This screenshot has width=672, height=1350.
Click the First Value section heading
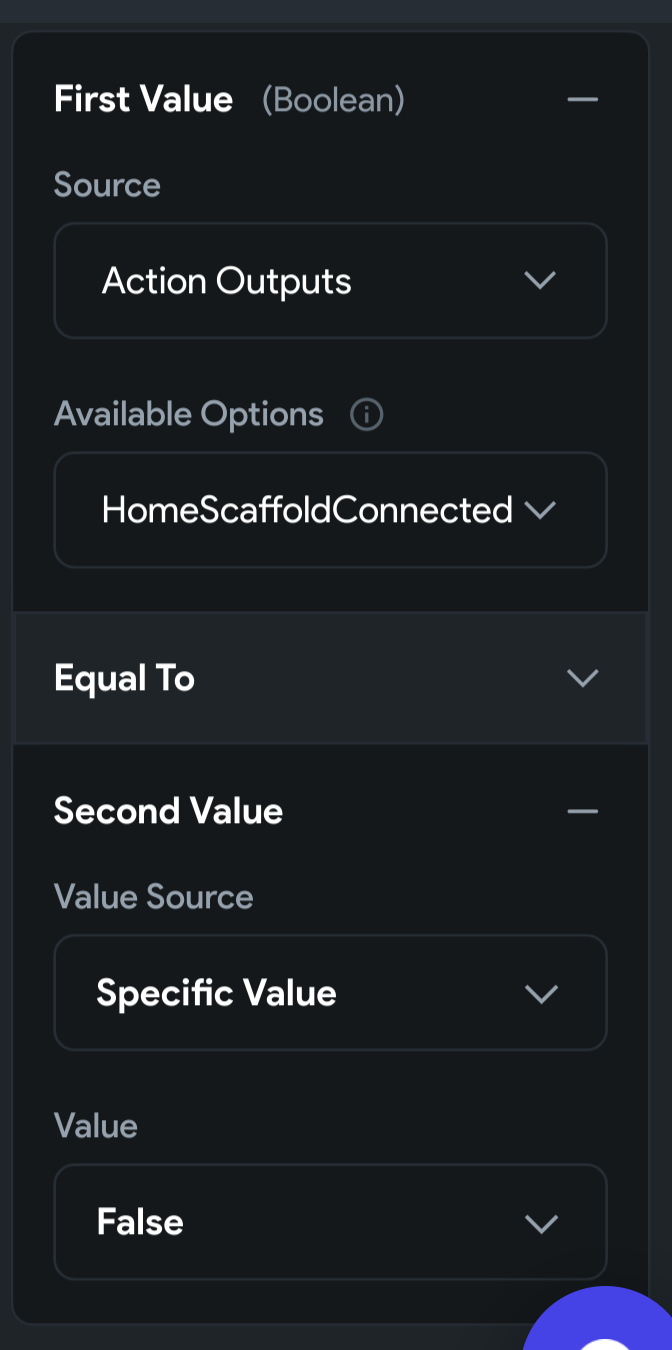(x=143, y=100)
